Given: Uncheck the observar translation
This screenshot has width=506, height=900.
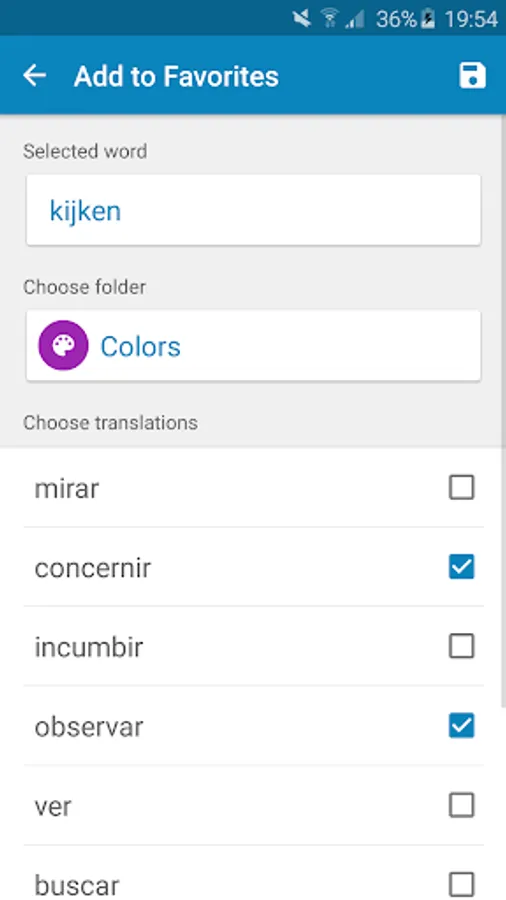Looking at the screenshot, I should click(x=461, y=726).
